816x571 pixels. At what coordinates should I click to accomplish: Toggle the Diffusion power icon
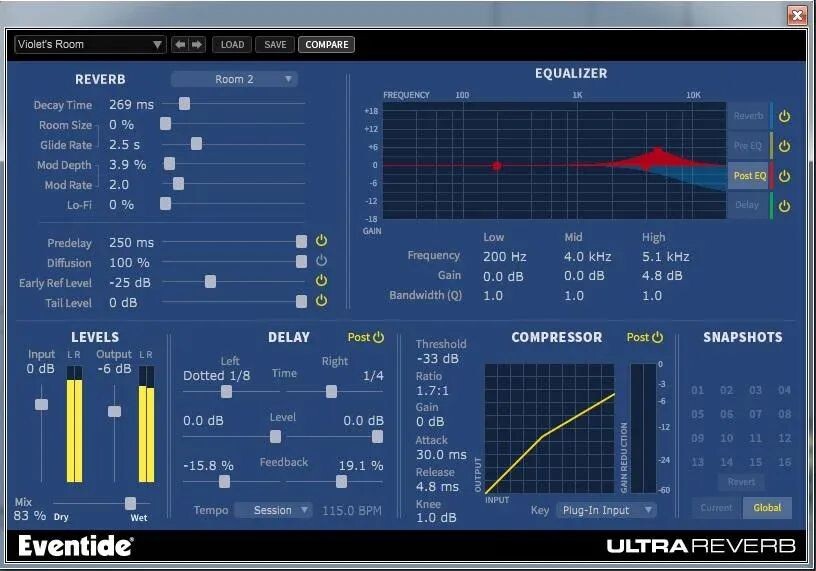pos(322,260)
